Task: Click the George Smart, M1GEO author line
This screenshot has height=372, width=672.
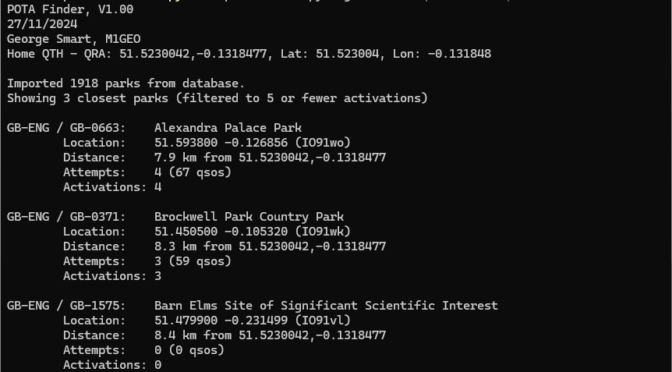Action: click(74, 39)
